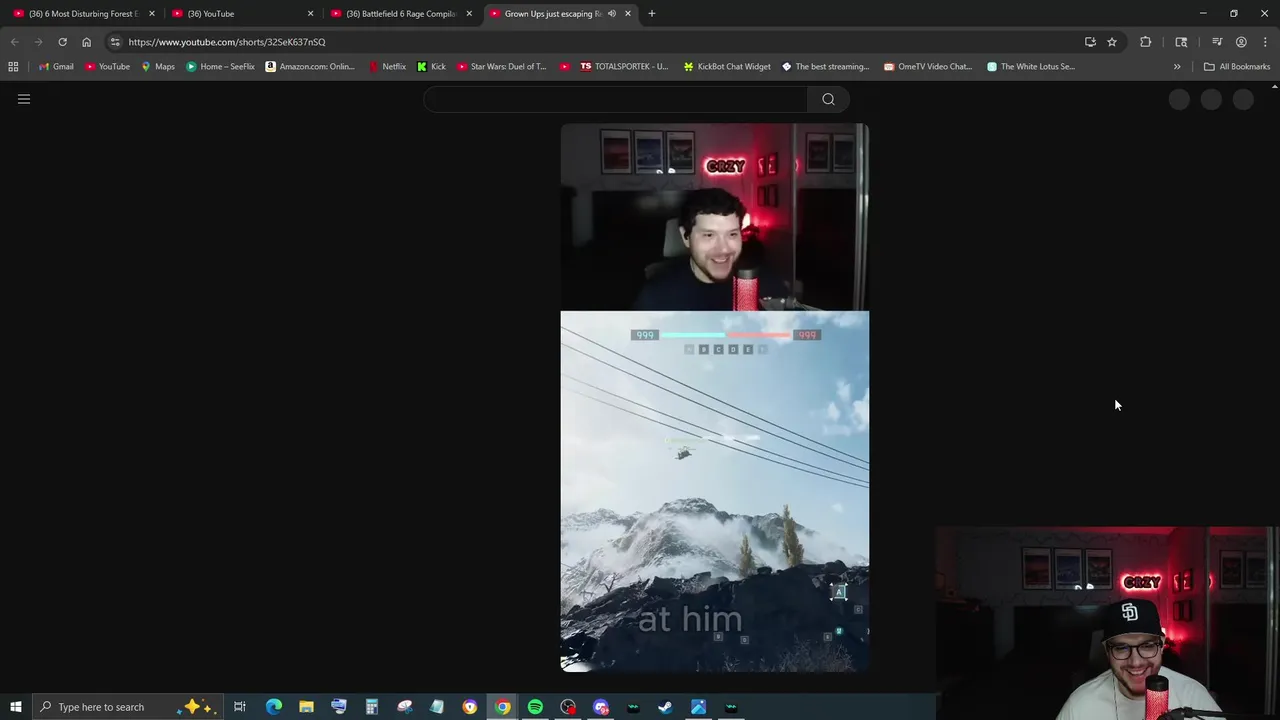Open the TOTALSPORTEK bookmark
Image resolution: width=1280 pixels, height=720 pixels.
[x=623, y=67]
